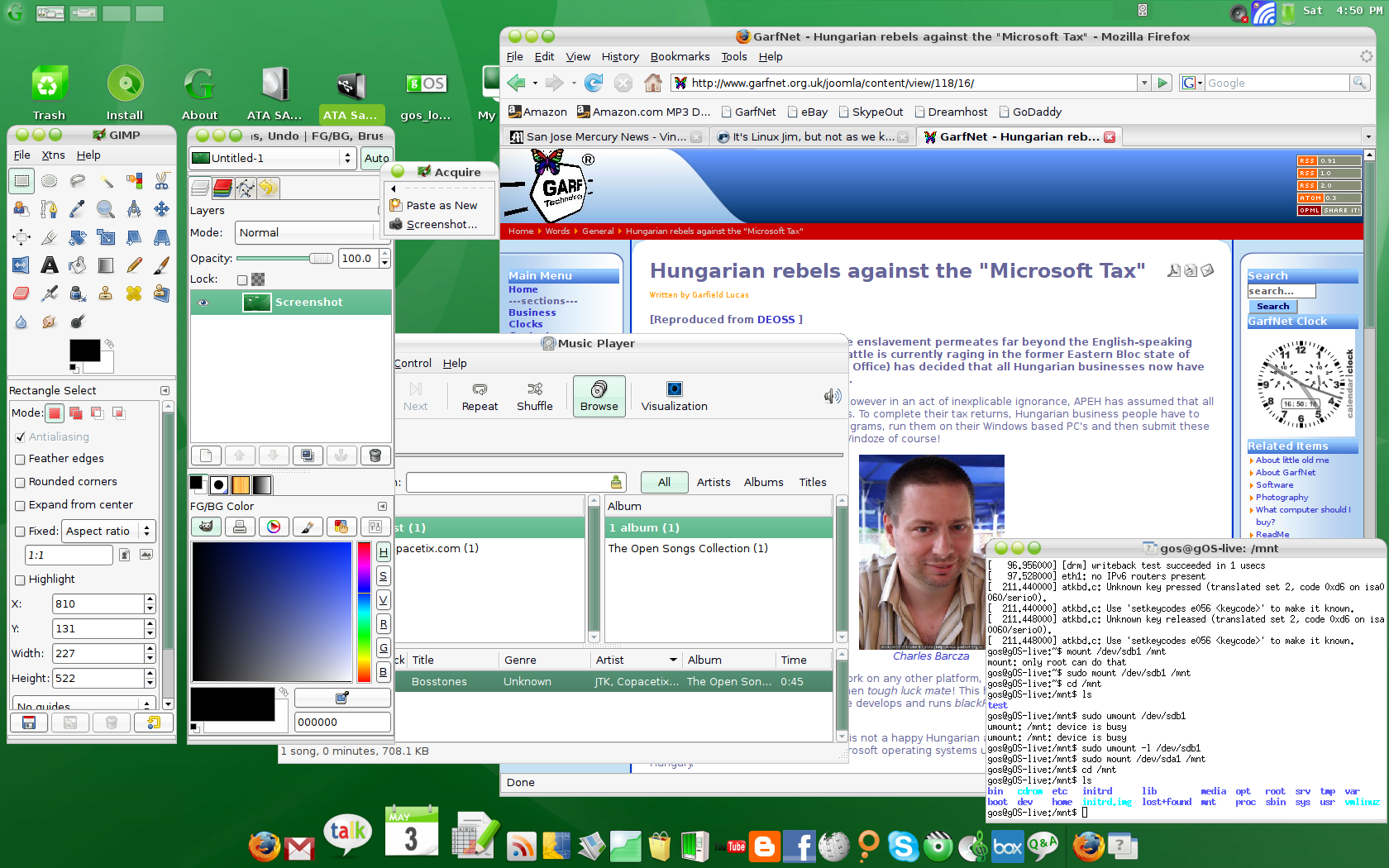Screen dimensions: 1389x868
Task: Select the Text tool in GIMP
Action: 50,265
